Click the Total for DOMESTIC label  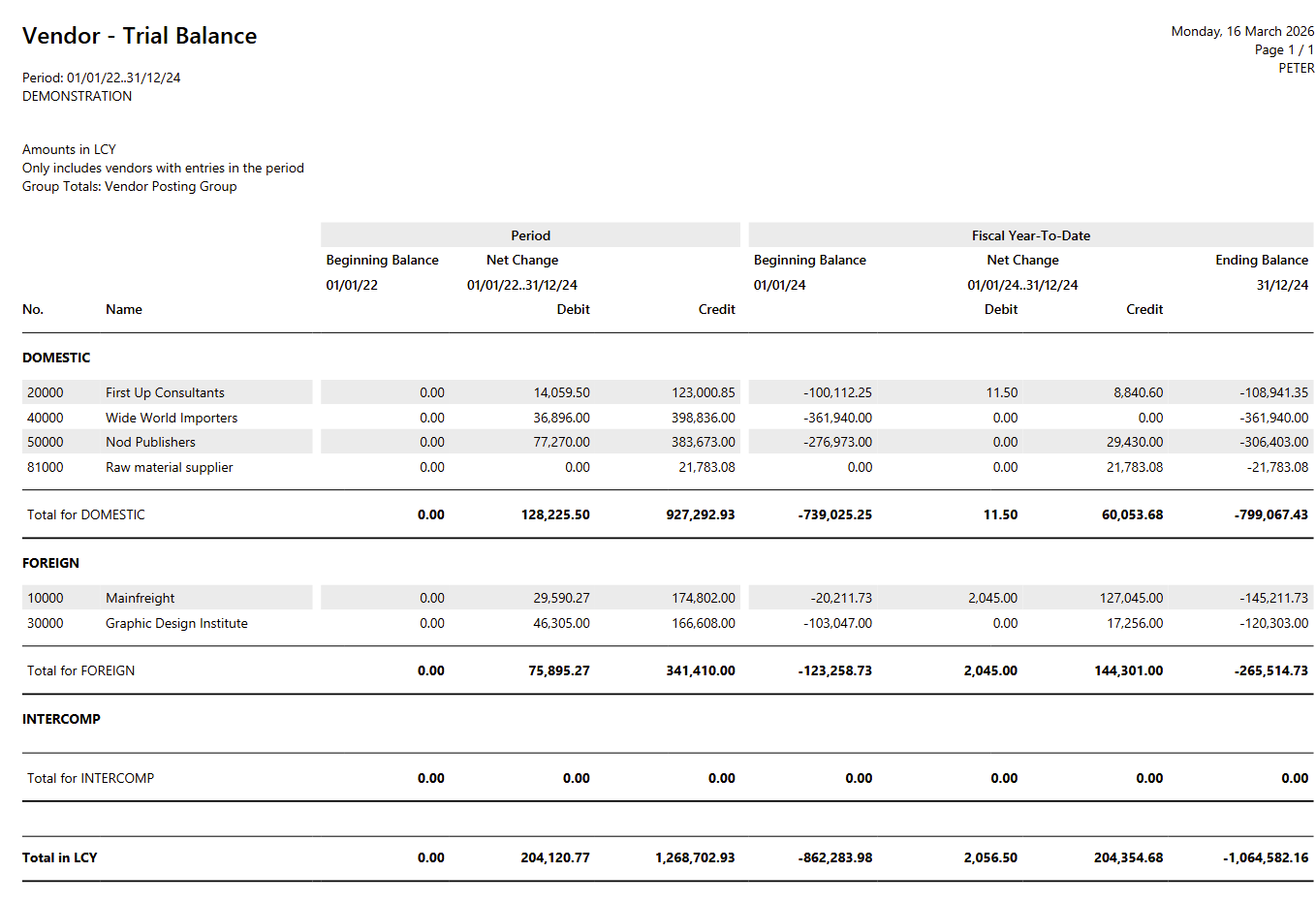pos(86,514)
